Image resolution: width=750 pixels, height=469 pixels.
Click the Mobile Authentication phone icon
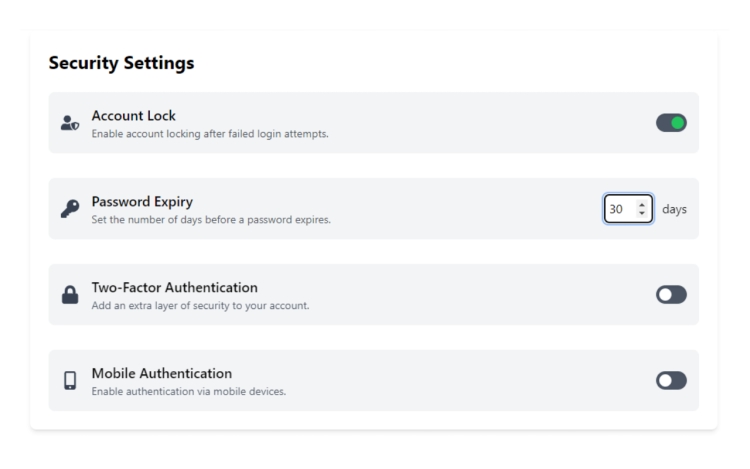click(70, 381)
